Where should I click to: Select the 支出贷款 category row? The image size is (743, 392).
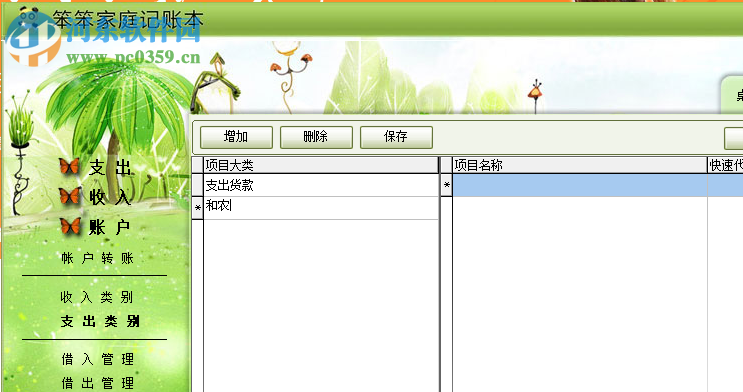pyautogui.click(x=321, y=185)
